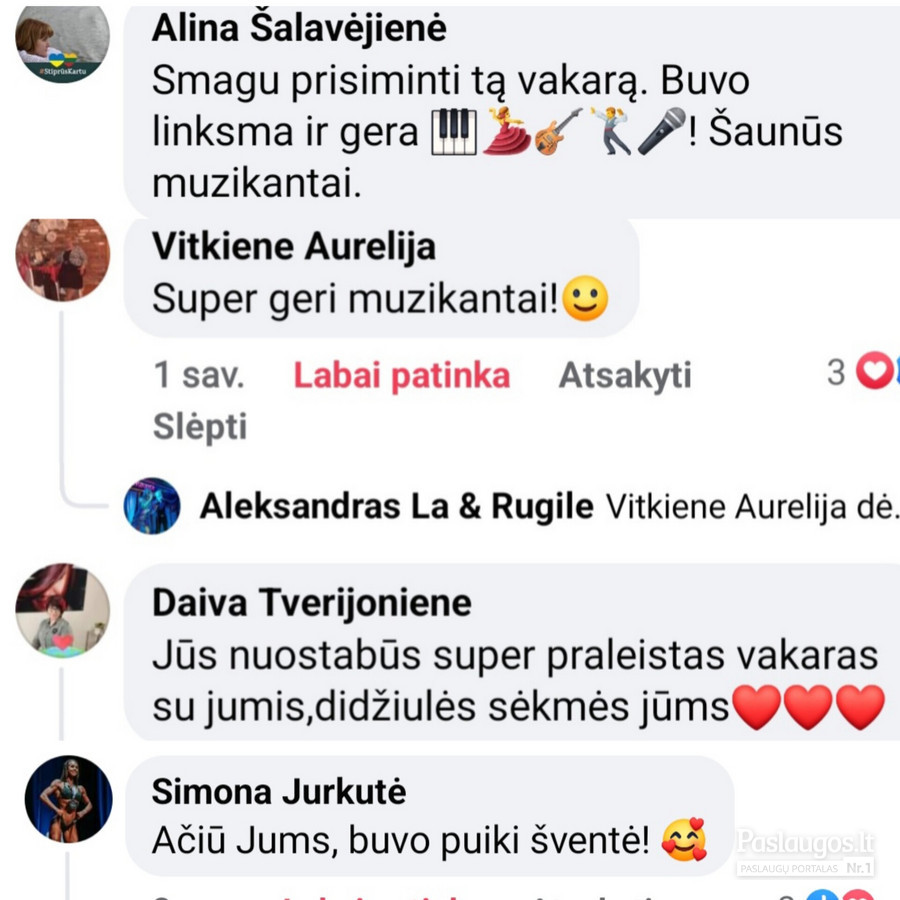This screenshot has width=900, height=900.
Task: Open the Daiva Tverijoniene name link
Action: (x=312, y=603)
